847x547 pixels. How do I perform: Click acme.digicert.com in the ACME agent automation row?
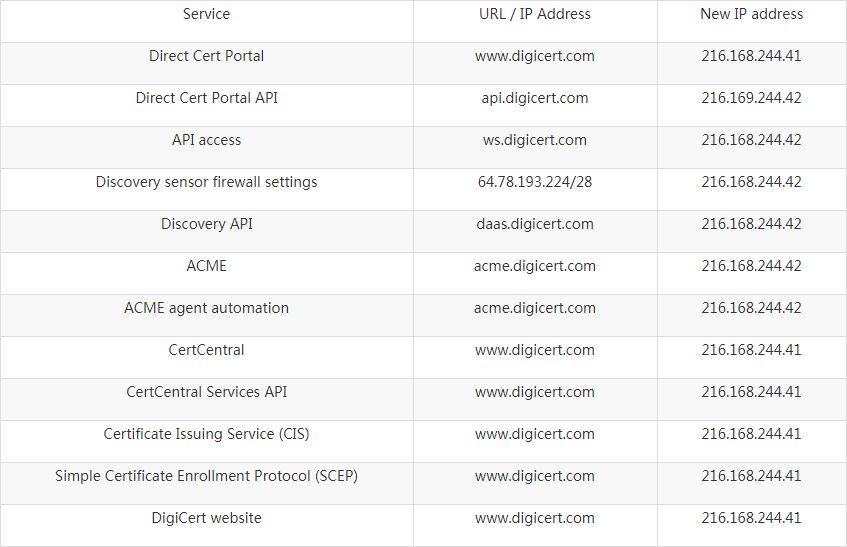click(x=535, y=308)
